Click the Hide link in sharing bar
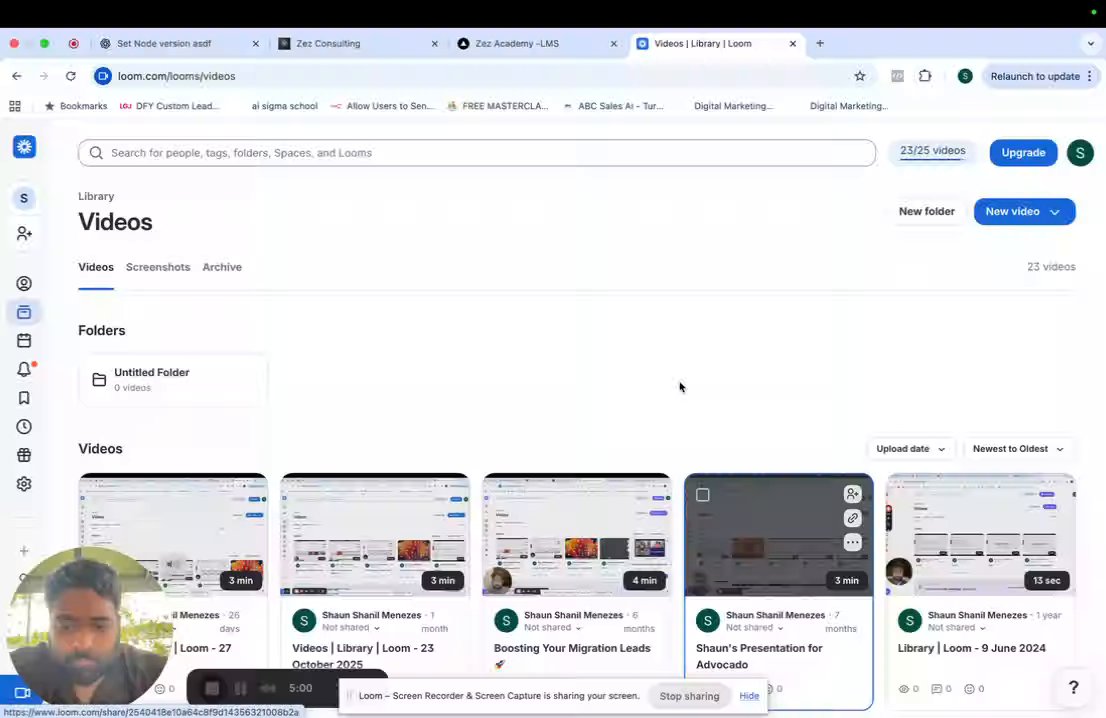Viewport: 1106px width, 718px height. coord(749,696)
